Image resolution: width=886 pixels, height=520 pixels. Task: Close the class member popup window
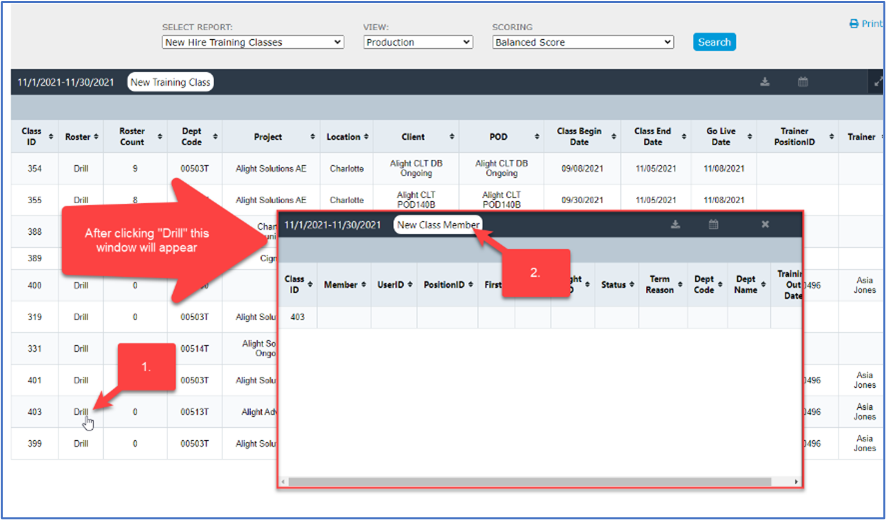765,225
